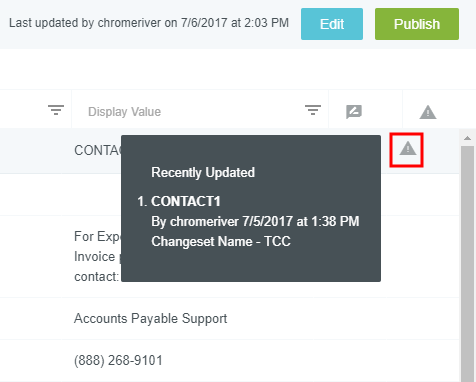The width and height of the screenshot is (476, 382).
Task: Click the red-highlighted warning icon in row
Action: pyautogui.click(x=408, y=149)
